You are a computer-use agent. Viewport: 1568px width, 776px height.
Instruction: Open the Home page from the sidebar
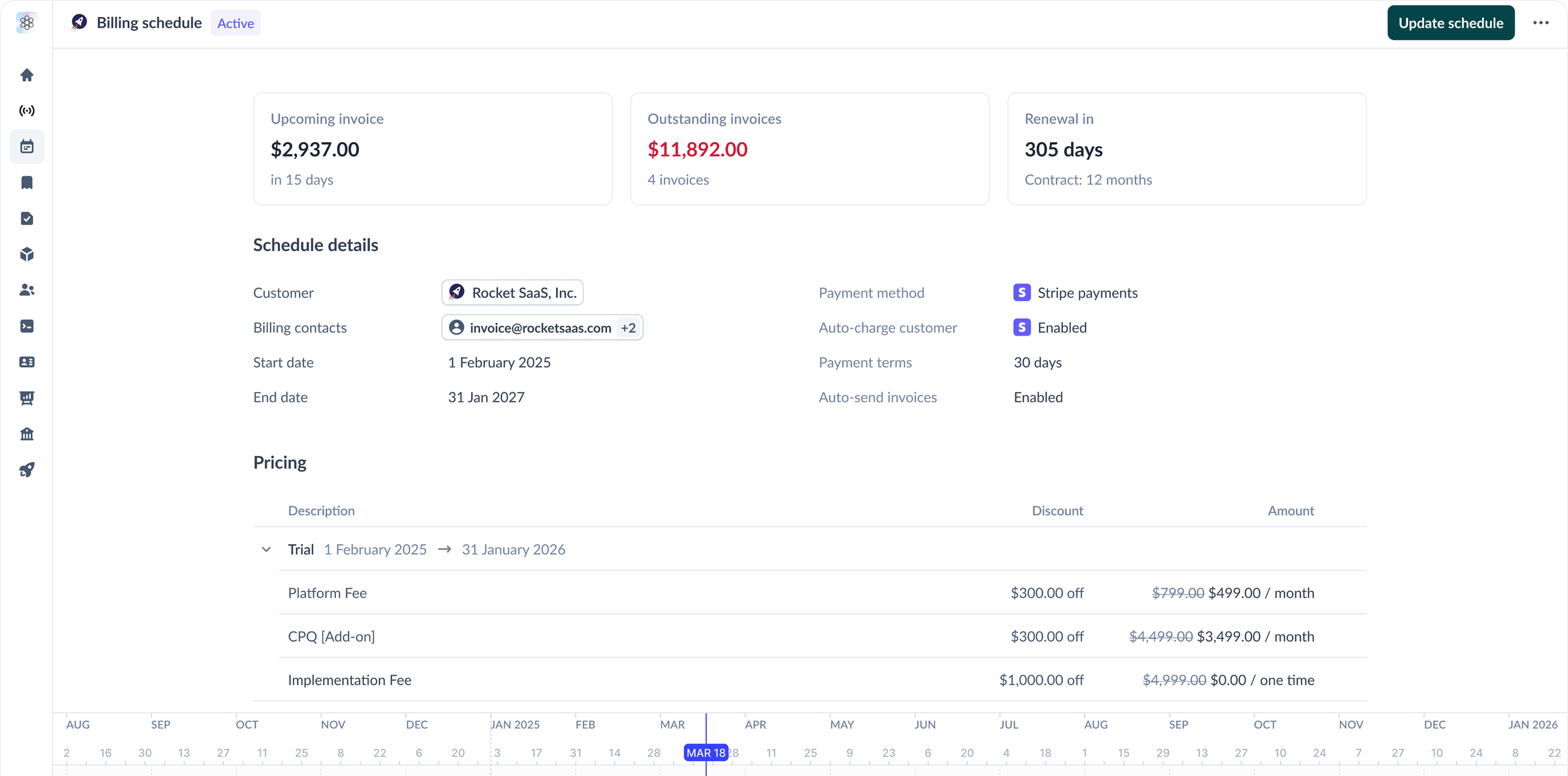point(27,74)
